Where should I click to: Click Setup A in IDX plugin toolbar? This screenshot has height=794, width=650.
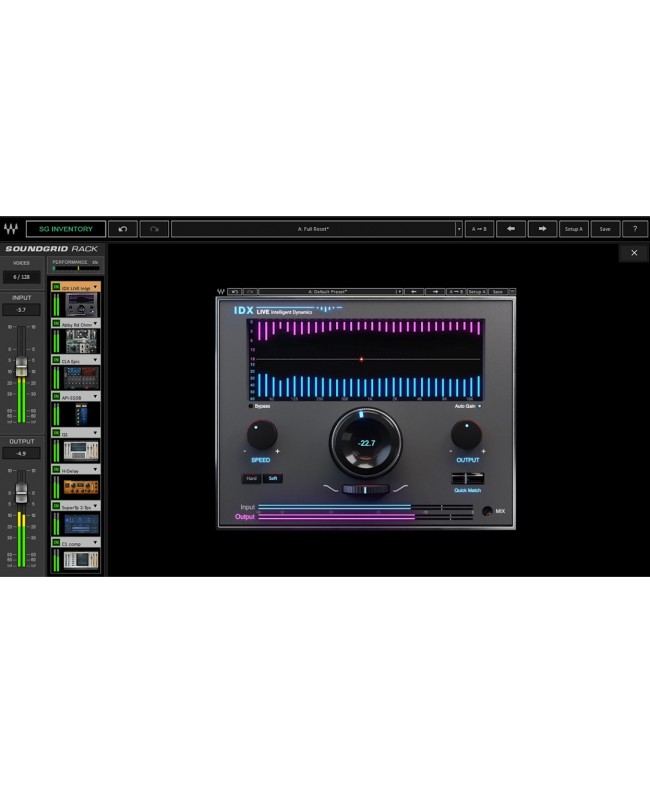[476, 292]
